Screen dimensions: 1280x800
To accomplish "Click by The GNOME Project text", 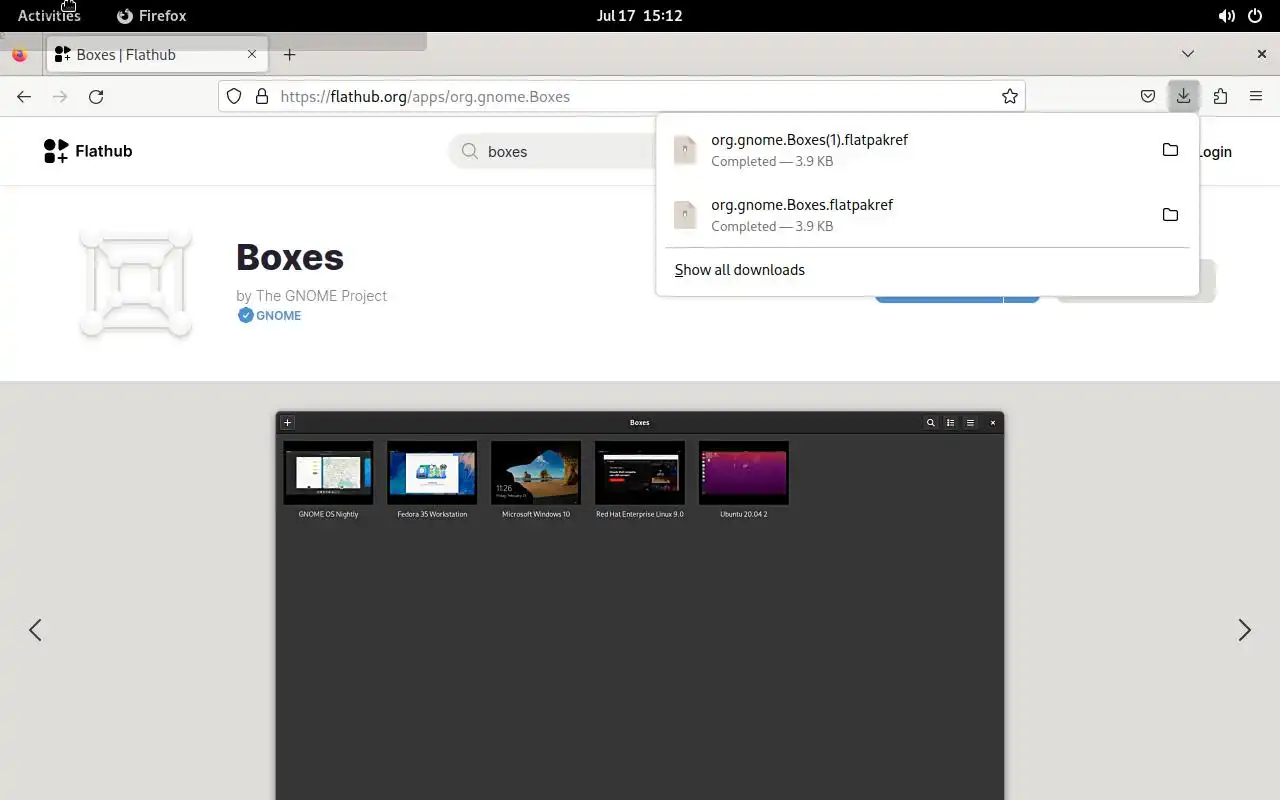I will pyautogui.click(x=311, y=296).
